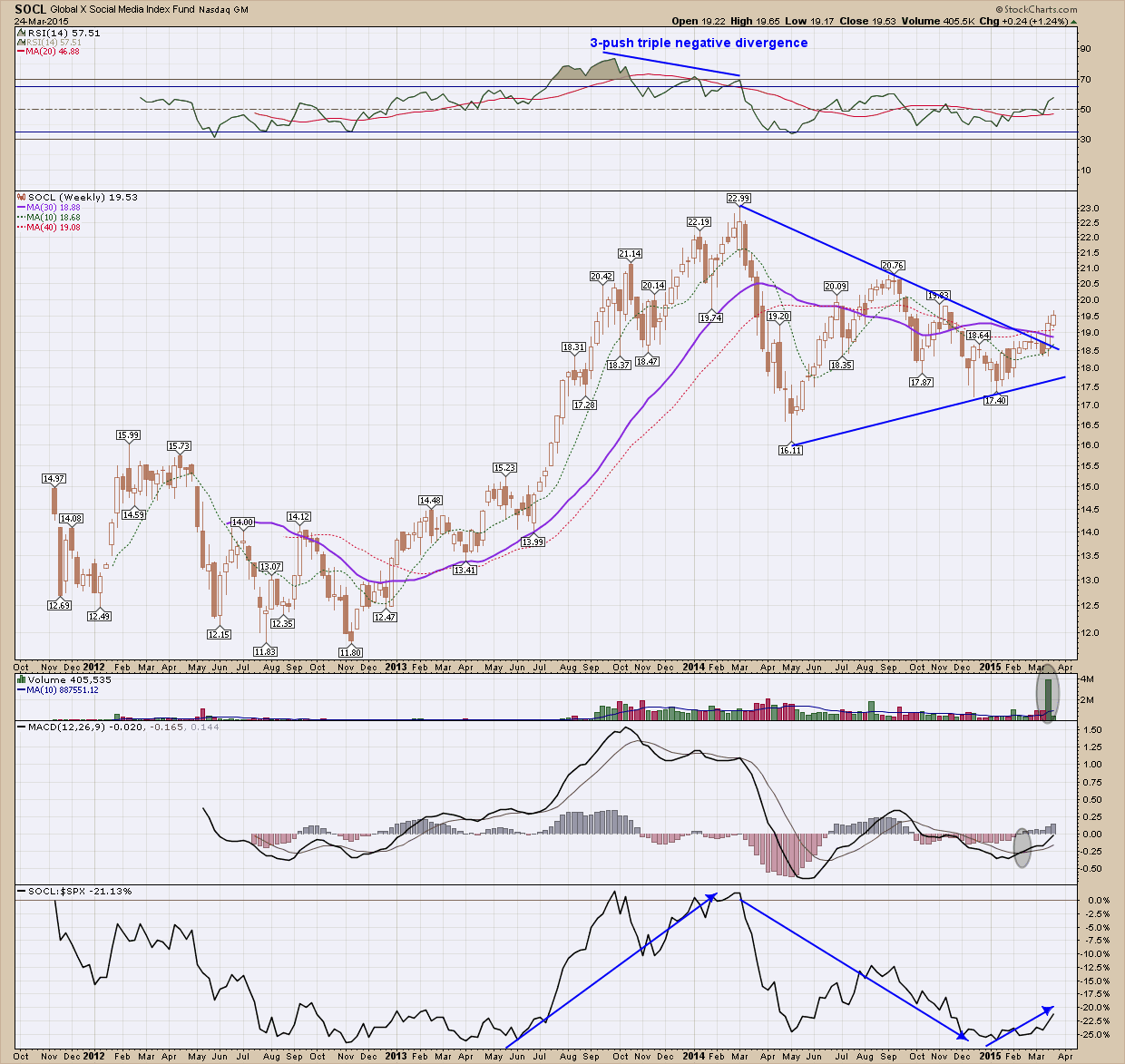Image resolution: width=1125 pixels, height=1064 pixels.
Task: Click the 12.15 price label
Action: point(219,634)
